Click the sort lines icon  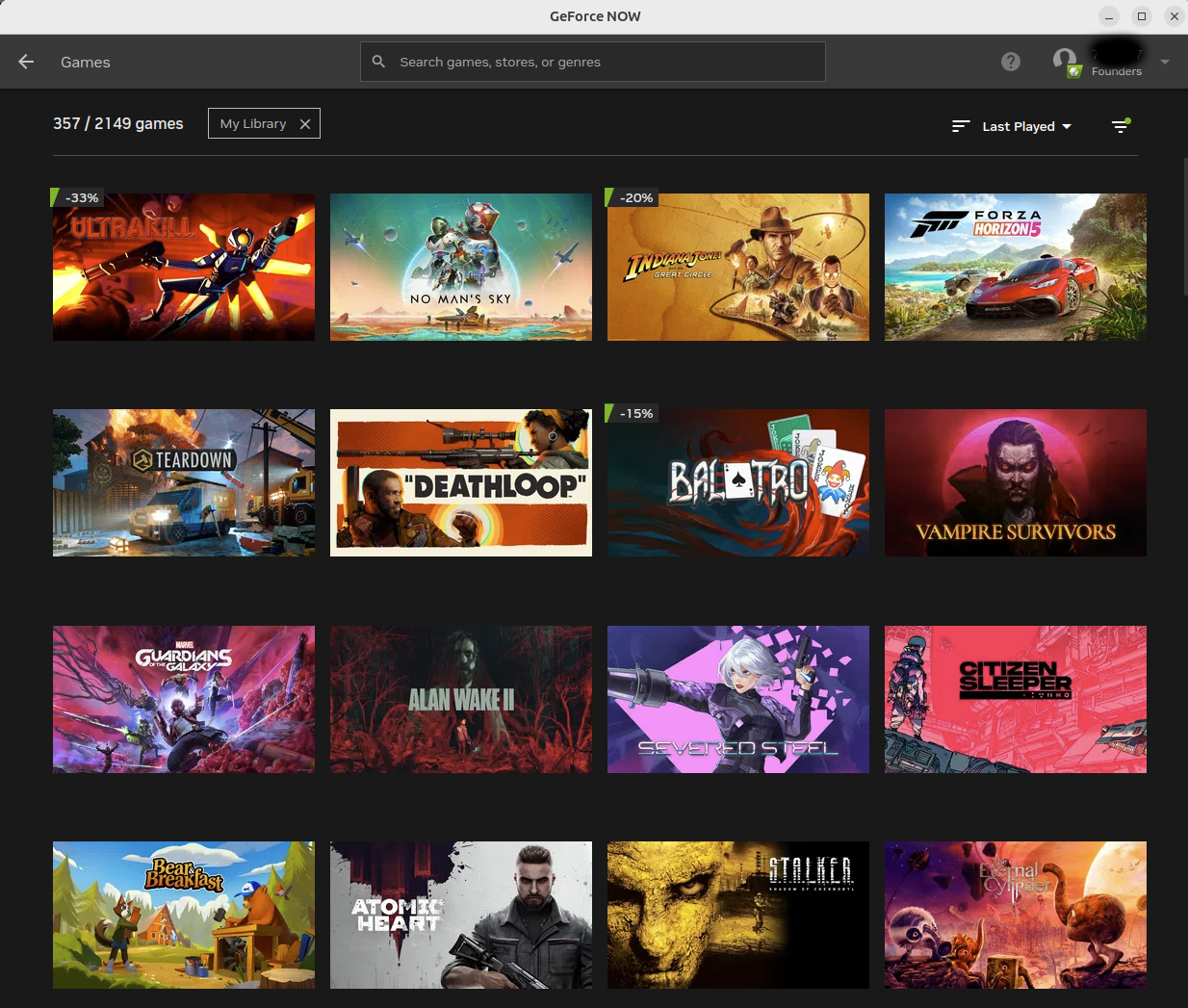[960, 126]
